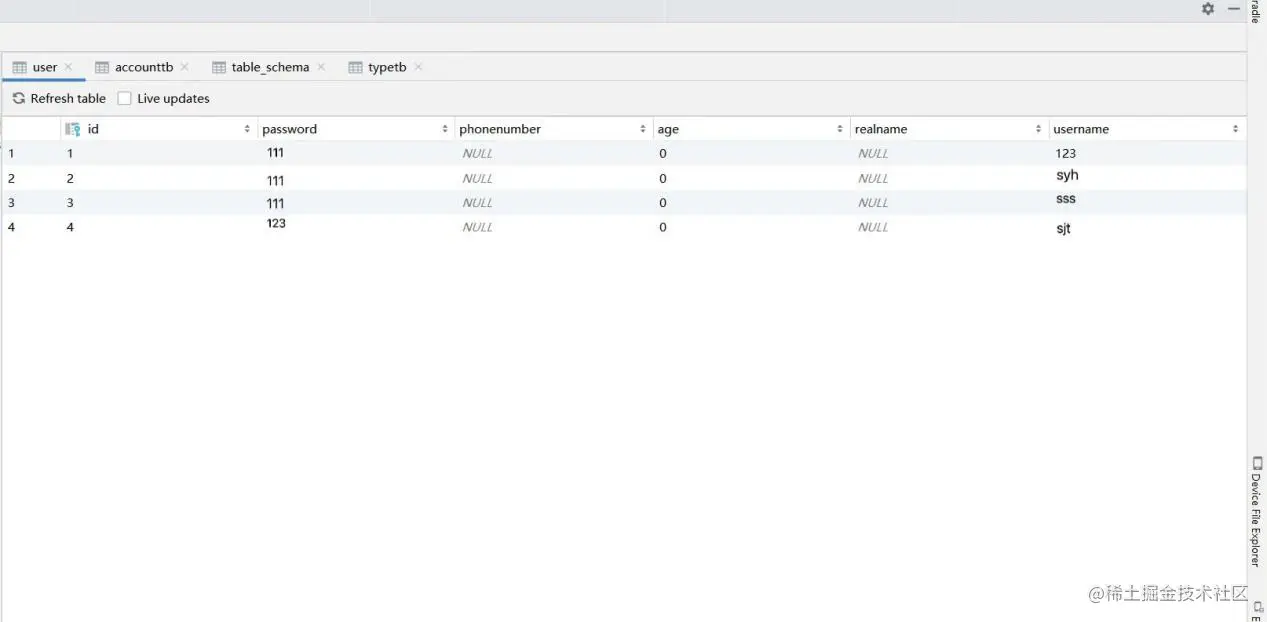Select the username column header

click(x=1147, y=129)
